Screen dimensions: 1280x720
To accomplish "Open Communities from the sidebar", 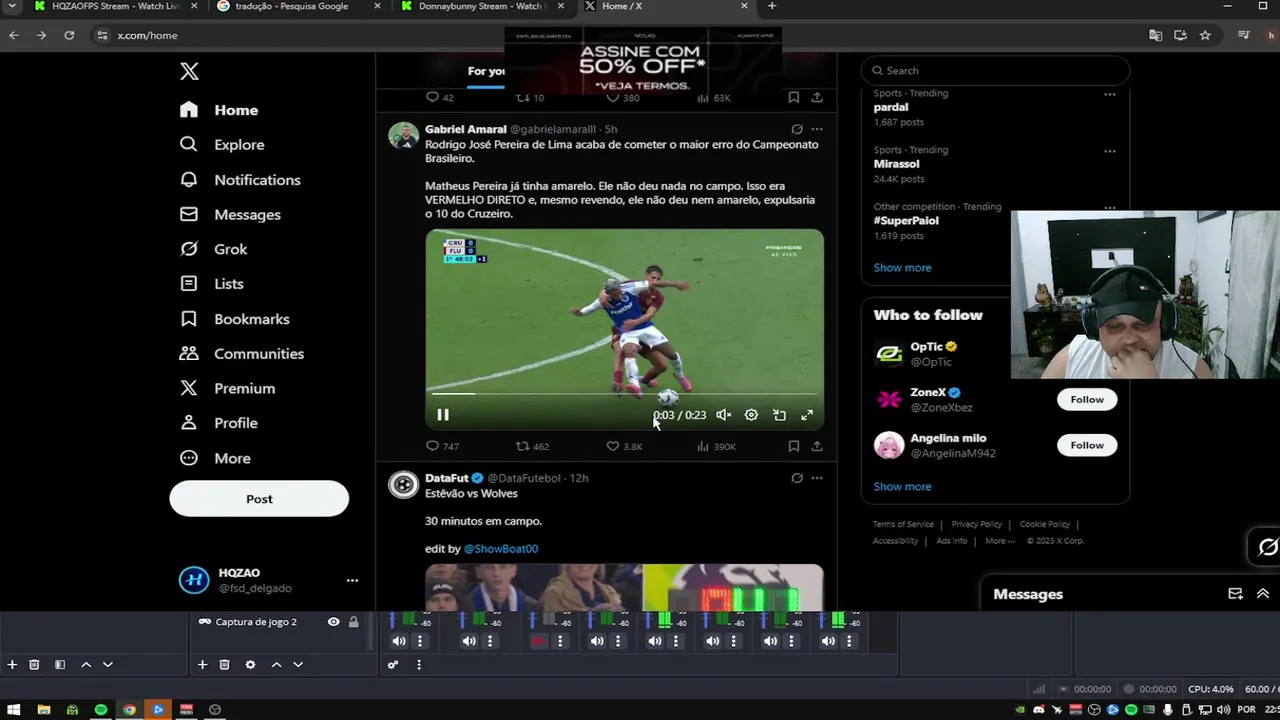I will (242, 354).
